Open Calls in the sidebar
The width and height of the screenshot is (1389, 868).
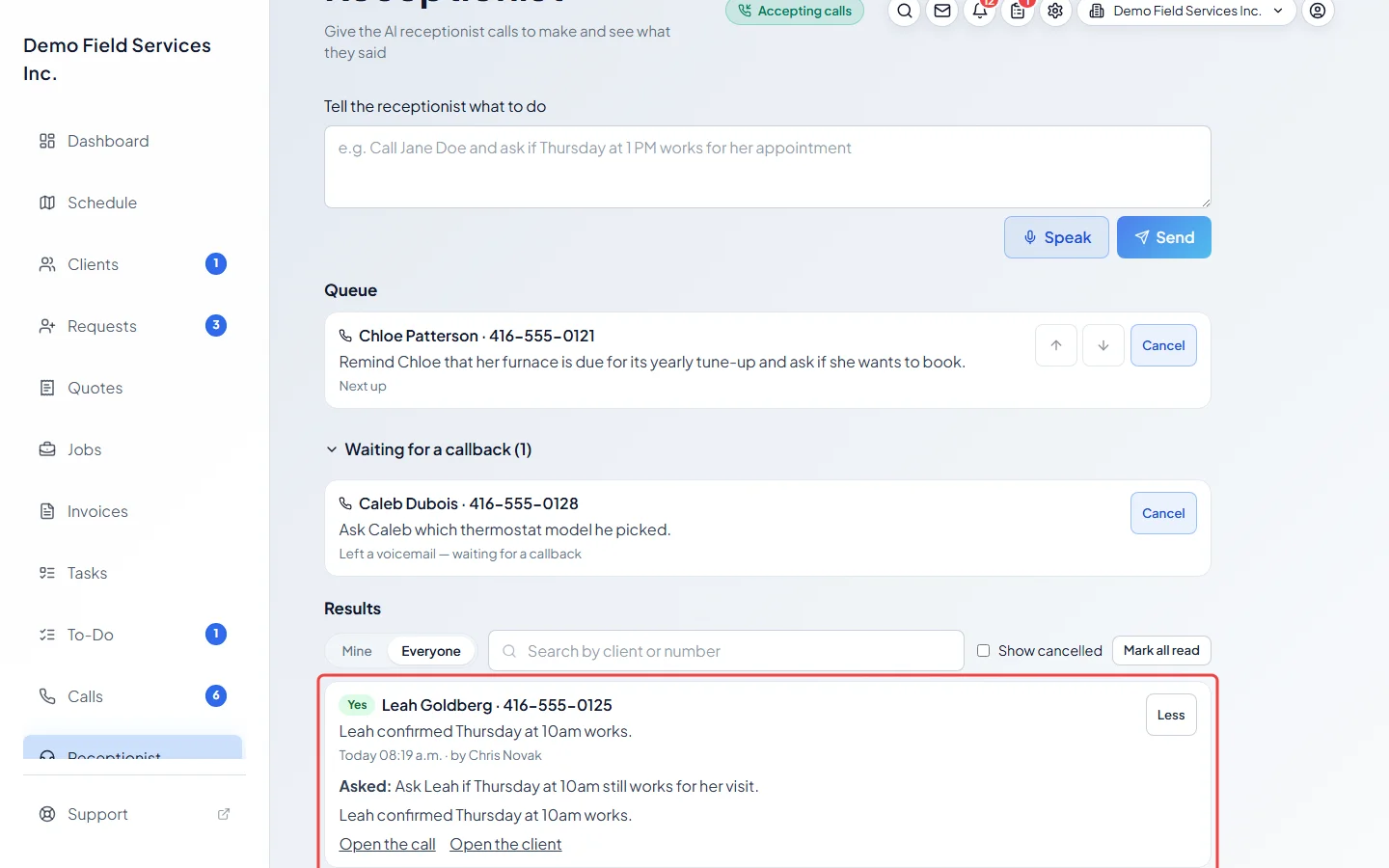coord(131,696)
